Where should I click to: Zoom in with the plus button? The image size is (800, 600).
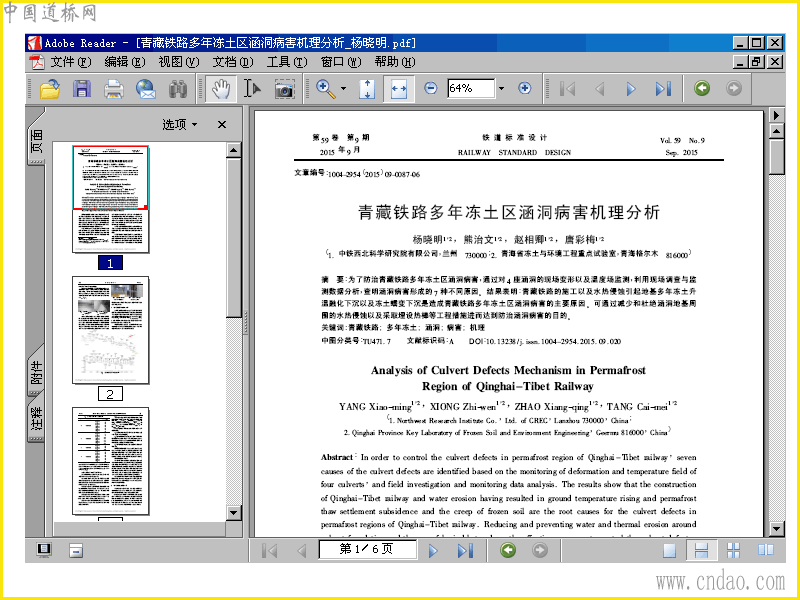coord(524,88)
